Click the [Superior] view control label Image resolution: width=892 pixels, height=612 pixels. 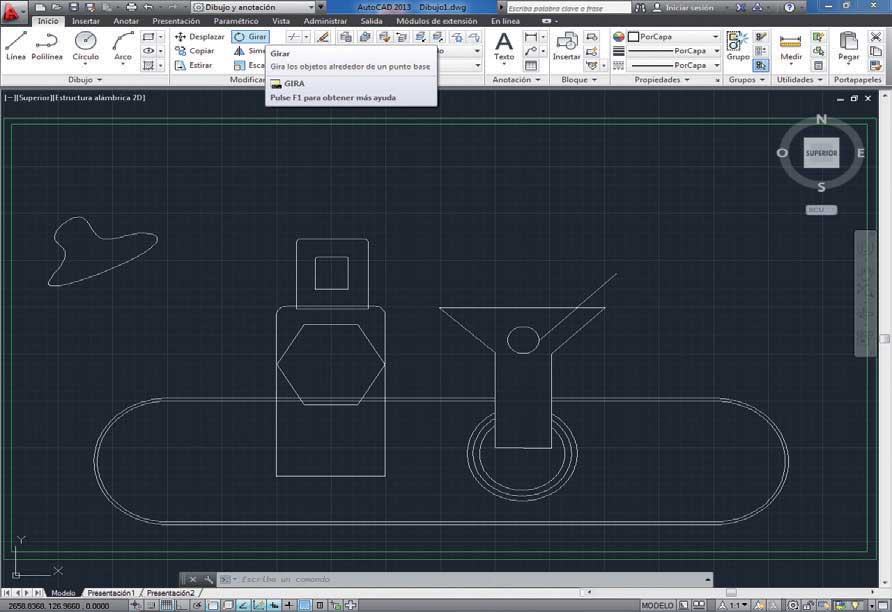[x=33, y=98]
